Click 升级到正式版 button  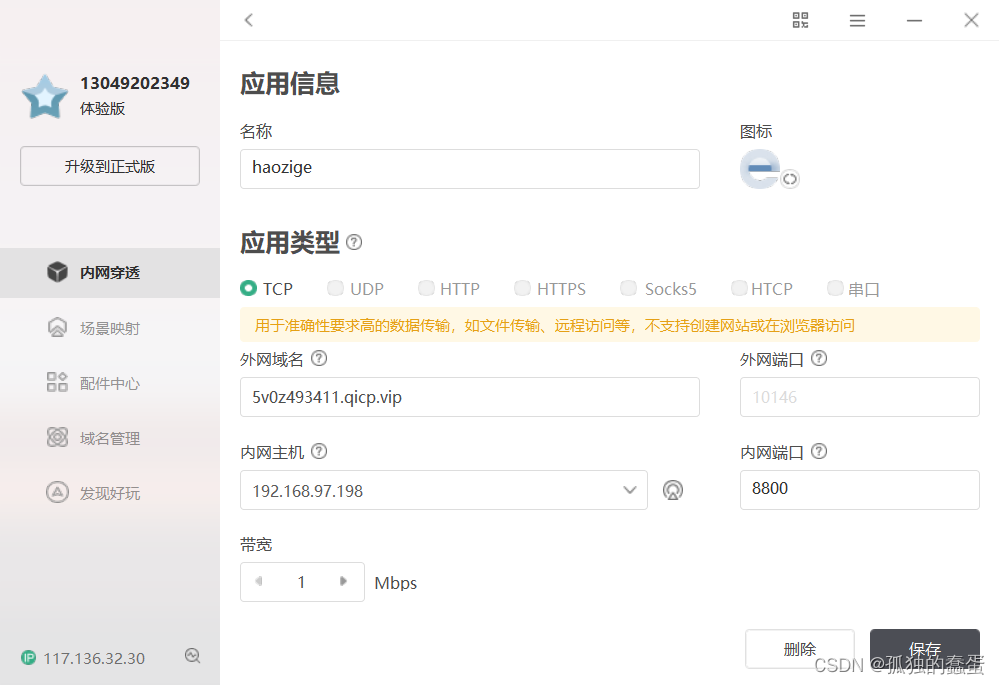[110, 166]
